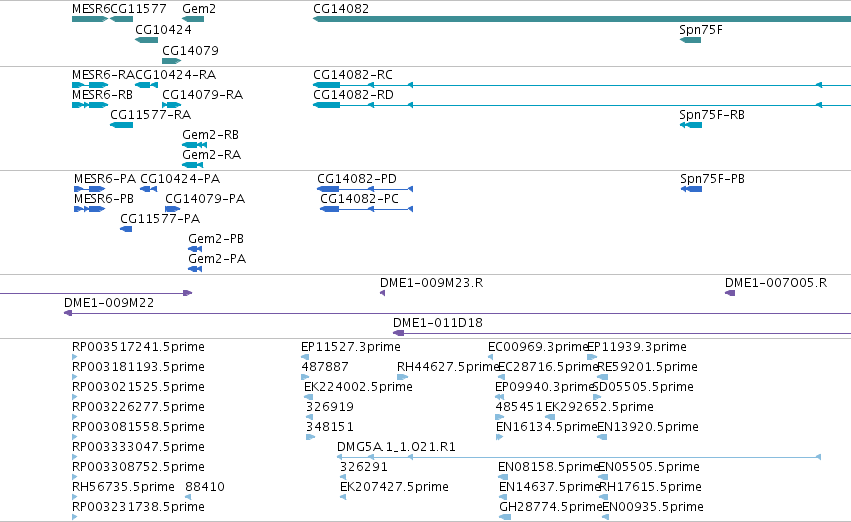Click protein CG14082-PC label
851x522 pixels.
(359, 199)
